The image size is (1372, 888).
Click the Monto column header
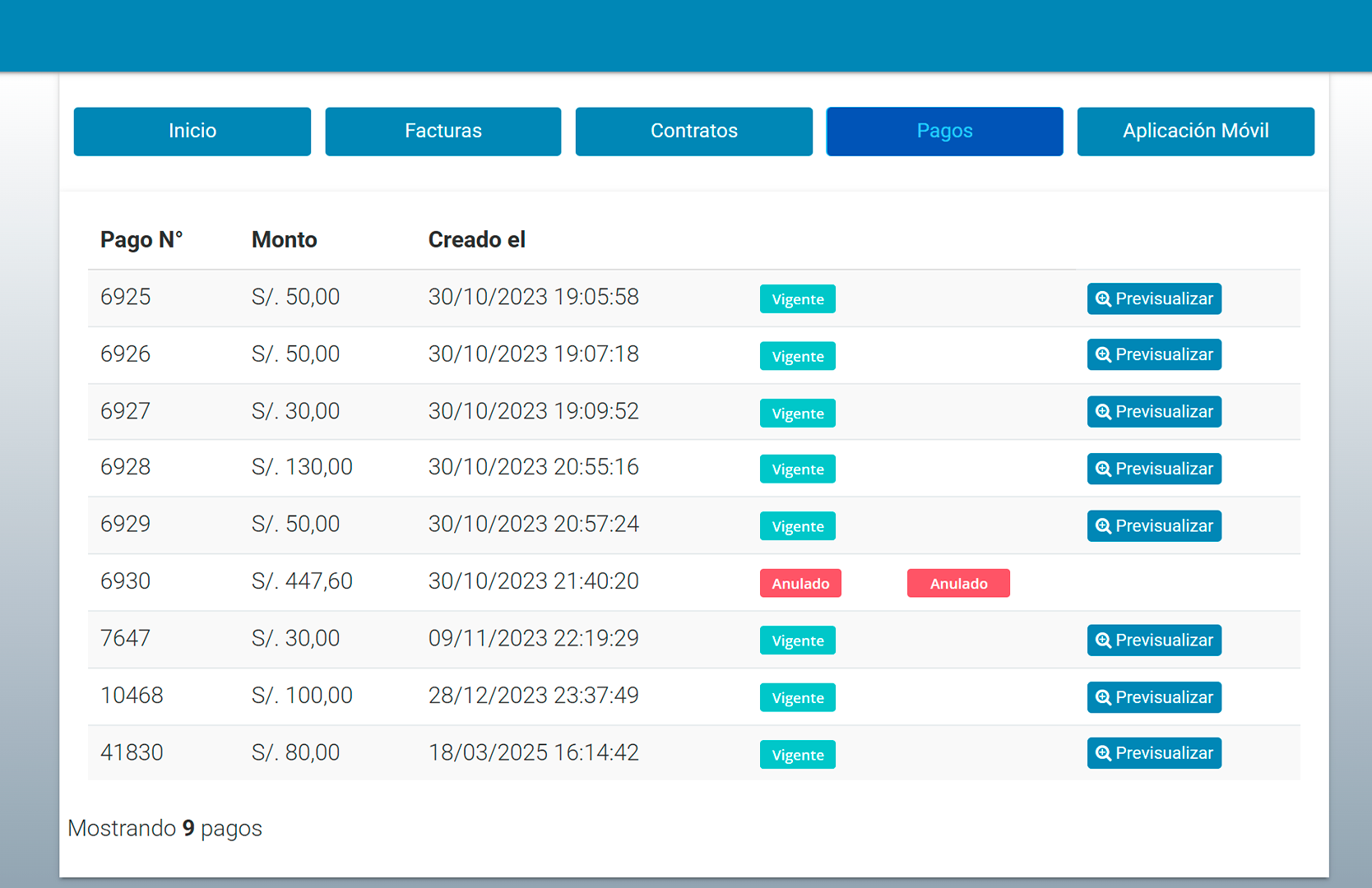pos(285,240)
